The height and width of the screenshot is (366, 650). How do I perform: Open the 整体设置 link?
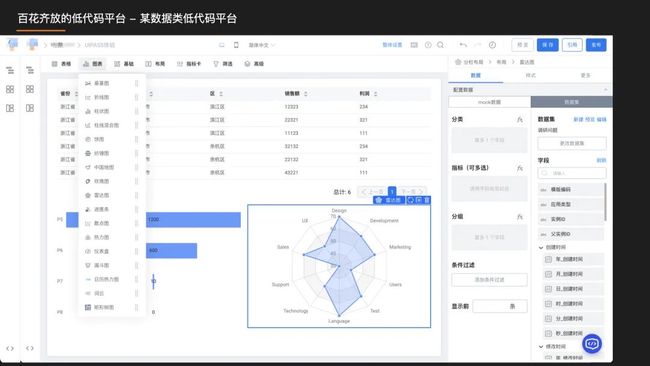(392, 45)
